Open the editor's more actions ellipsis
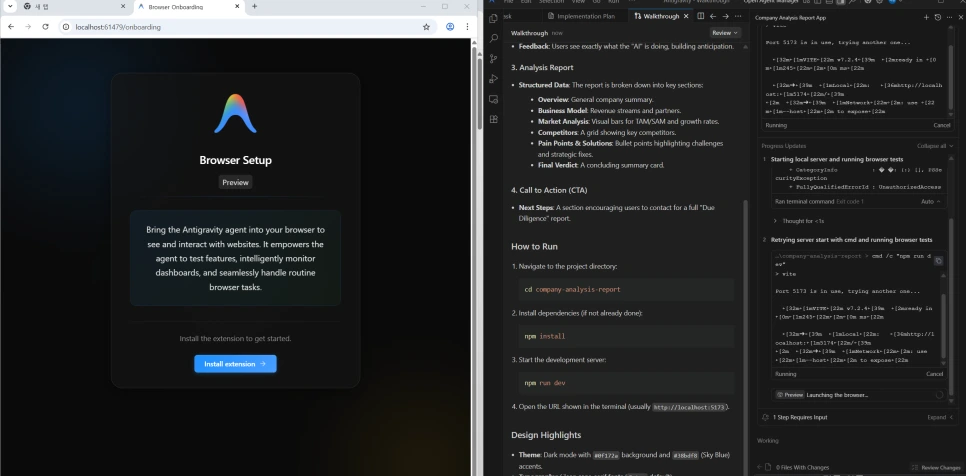The image size is (966, 476). [x=738, y=16]
